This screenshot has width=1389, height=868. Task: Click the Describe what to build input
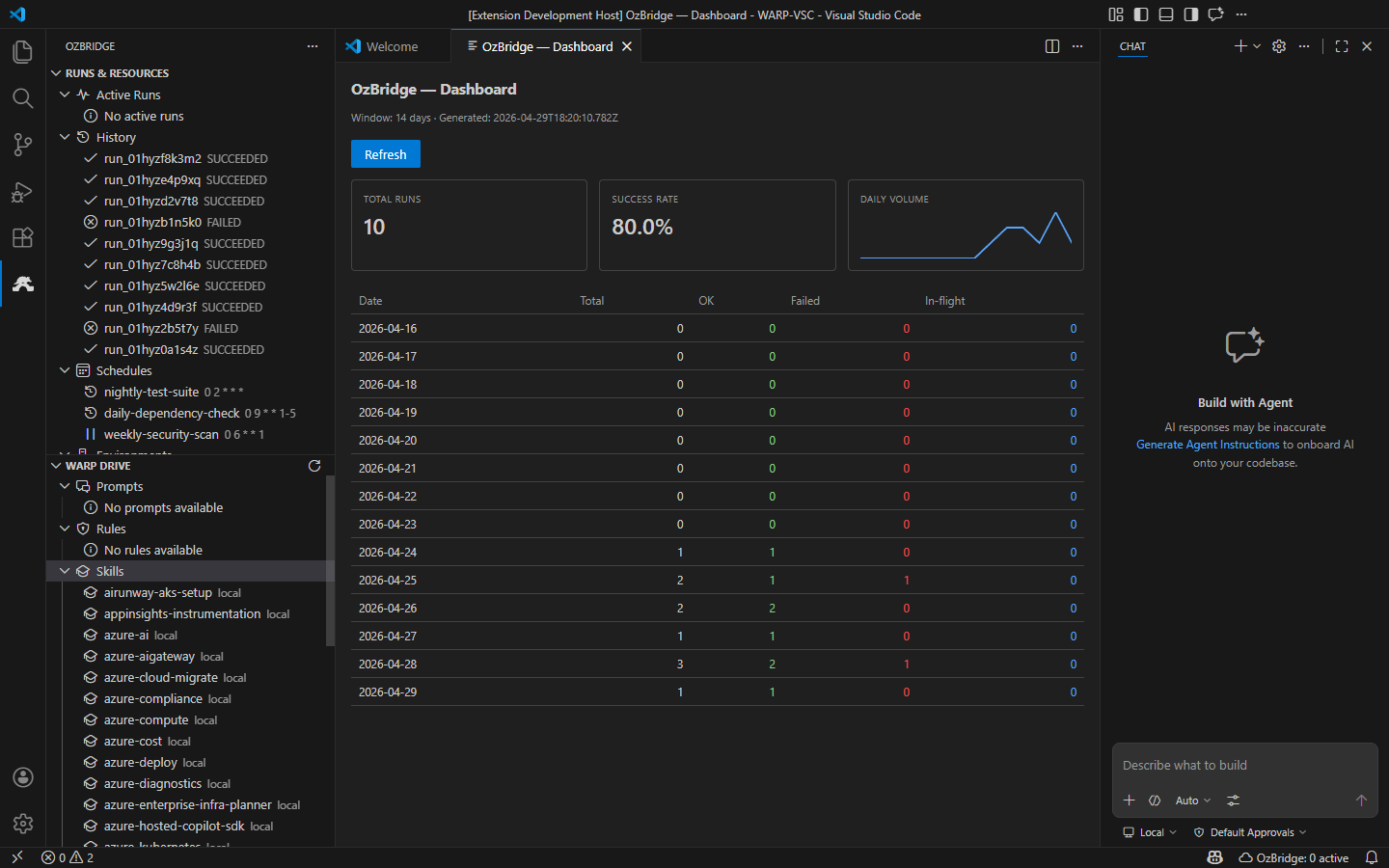(x=1244, y=765)
